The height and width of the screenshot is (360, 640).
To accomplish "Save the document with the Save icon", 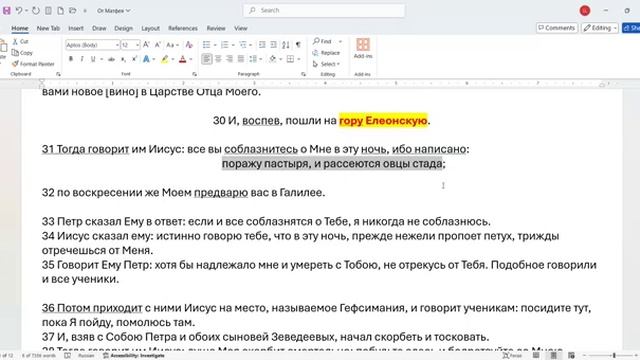I will (7, 11).
